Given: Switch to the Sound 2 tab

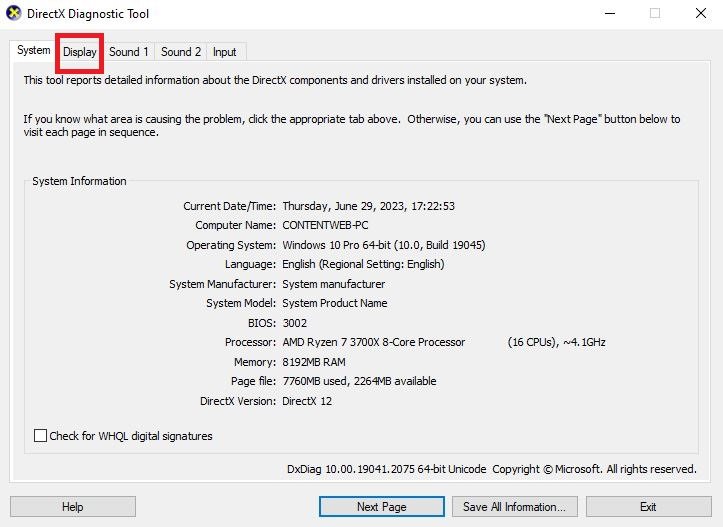Looking at the screenshot, I should click(x=181, y=52).
